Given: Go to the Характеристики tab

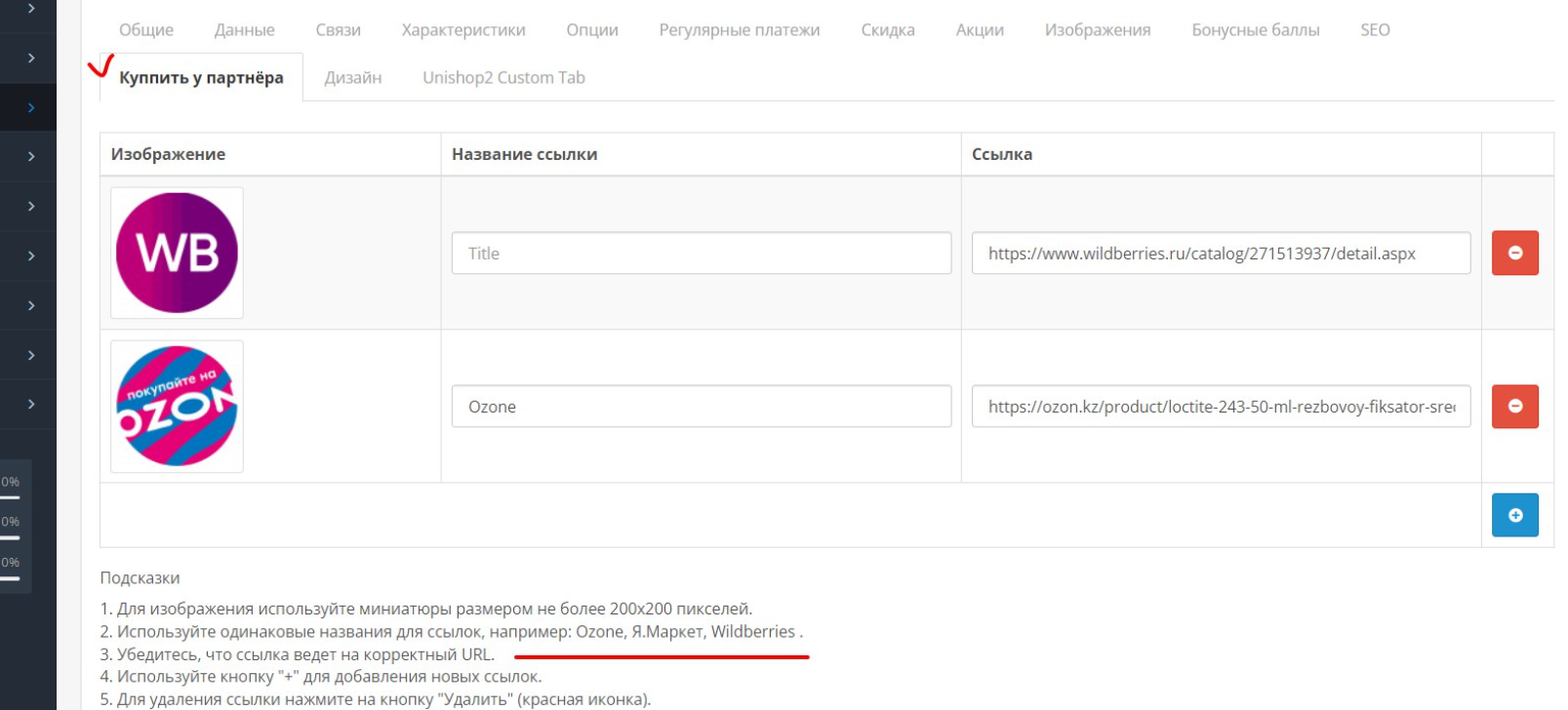Looking at the screenshot, I should [463, 30].
